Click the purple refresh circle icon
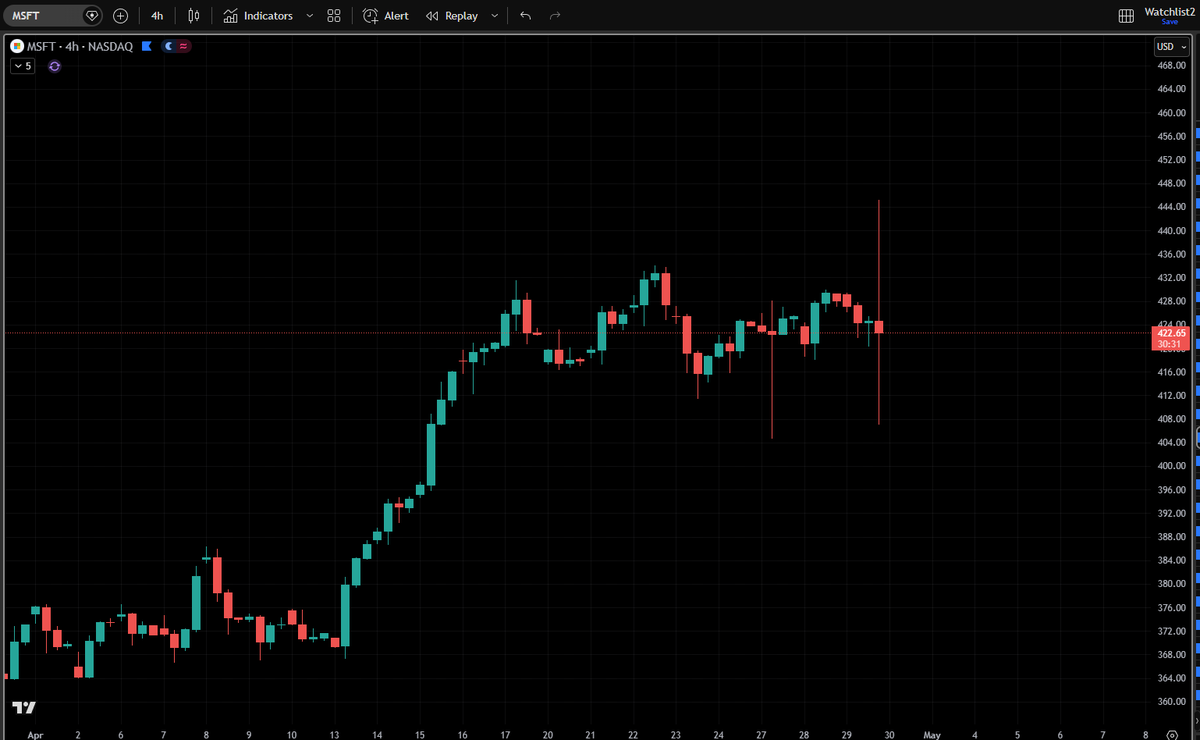The height and width of the screenshot is (740, 1200). [54, 66]
